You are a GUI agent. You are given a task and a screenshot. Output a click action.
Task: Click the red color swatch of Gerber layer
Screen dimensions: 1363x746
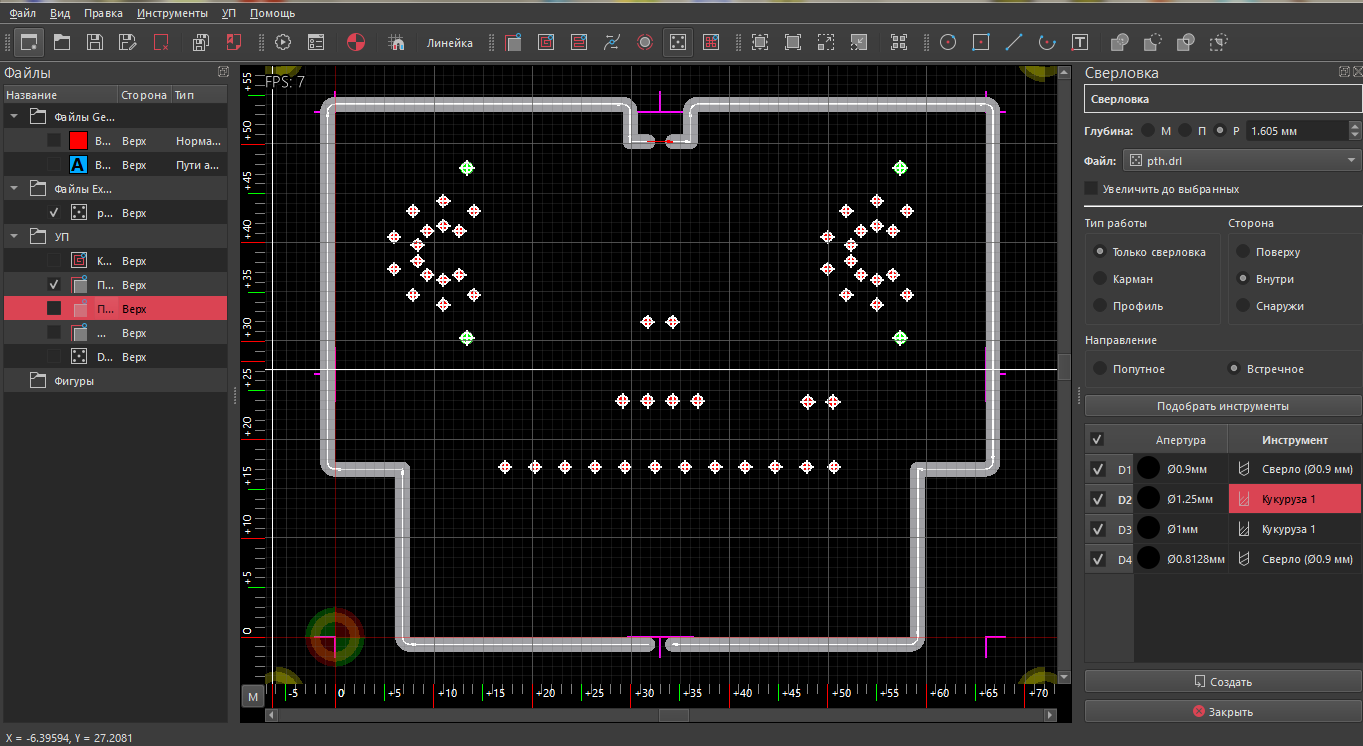pyautogui.click(x=78, y=141)
